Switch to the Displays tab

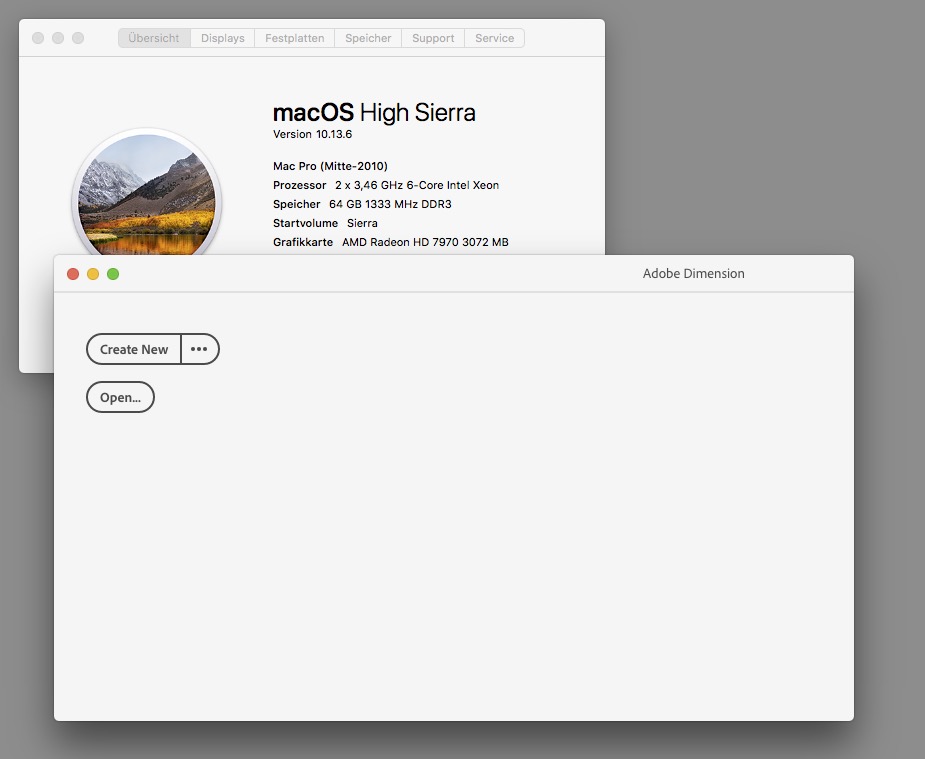[x=222, y=38]
